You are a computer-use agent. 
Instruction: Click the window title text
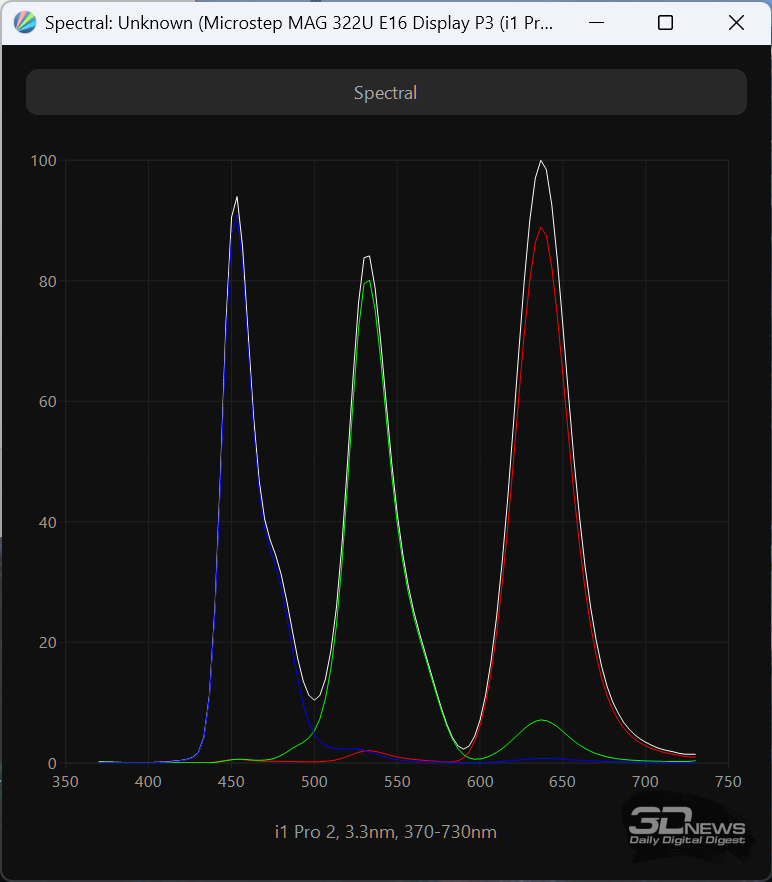coord(300,23)
